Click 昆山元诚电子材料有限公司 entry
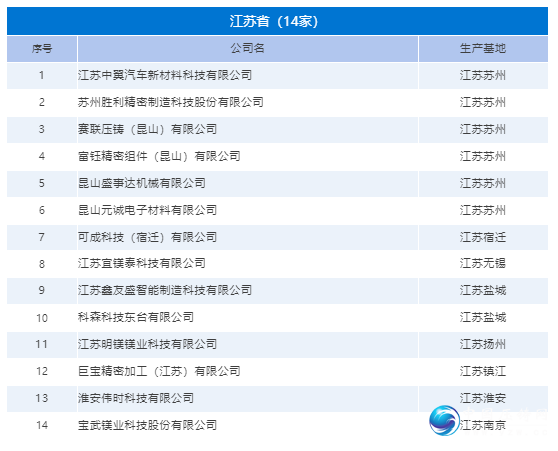558x451 pixels. (147, 210)
